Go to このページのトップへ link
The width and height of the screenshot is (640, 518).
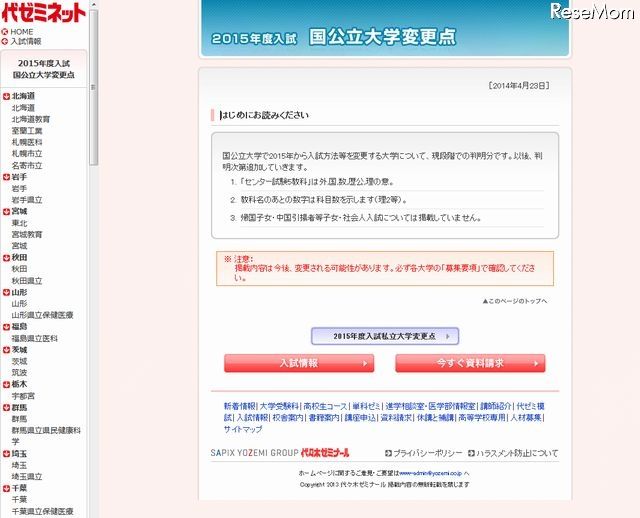tap(515, 301)
